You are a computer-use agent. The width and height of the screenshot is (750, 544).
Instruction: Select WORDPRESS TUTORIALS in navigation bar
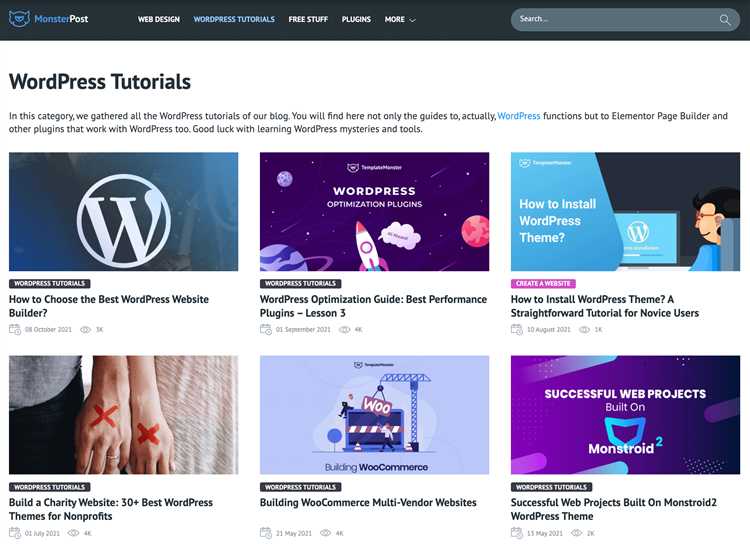click(234, 20)
